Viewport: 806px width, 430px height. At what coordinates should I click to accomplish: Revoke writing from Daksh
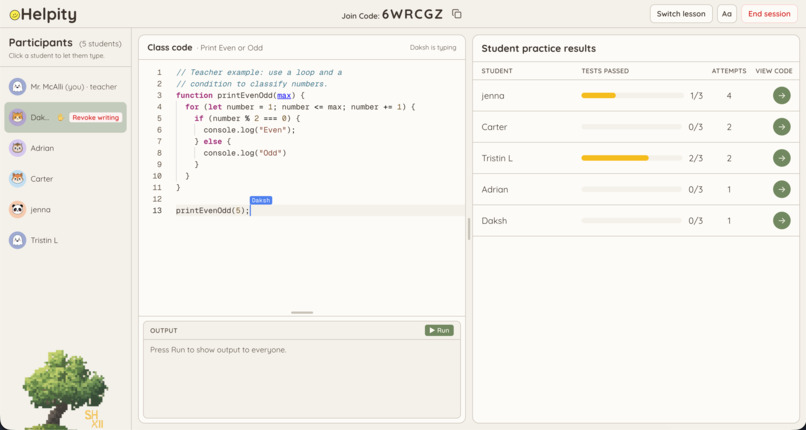[96, 118]
